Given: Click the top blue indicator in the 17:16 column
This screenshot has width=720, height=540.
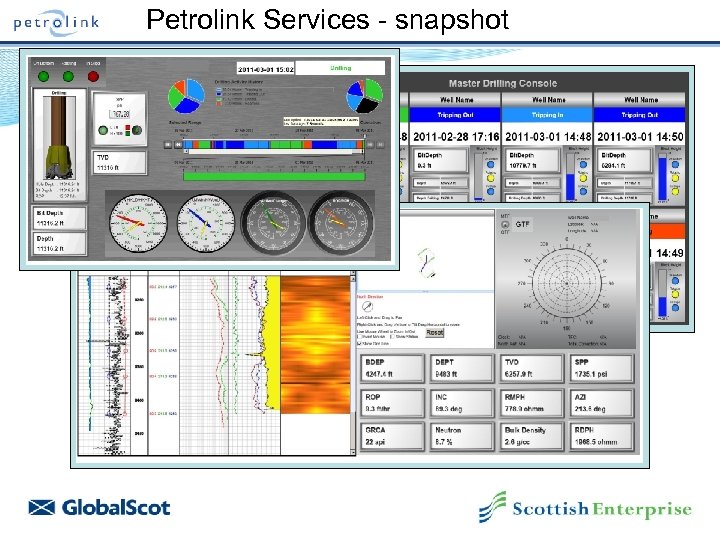Looking at the screenshot, I should click(491, 164).
